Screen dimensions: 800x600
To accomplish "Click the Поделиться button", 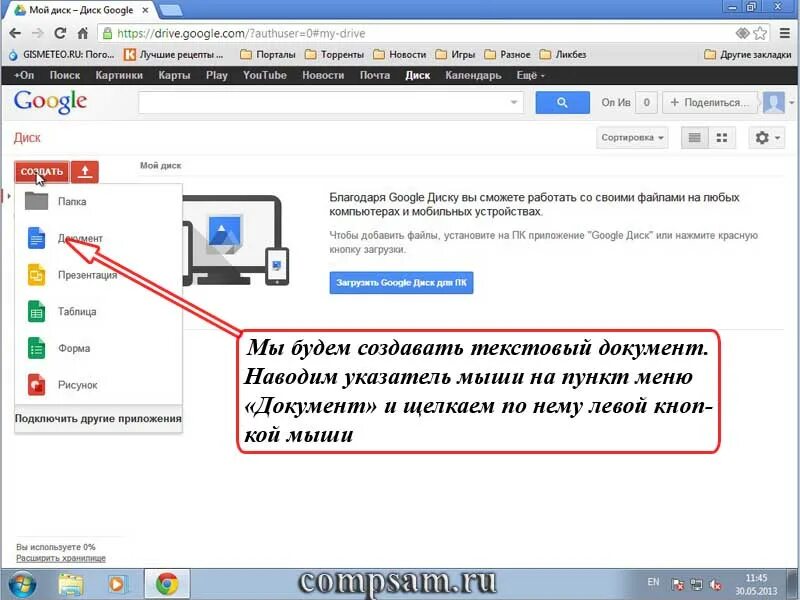I will pyautogui.click(x=709, y=103).
